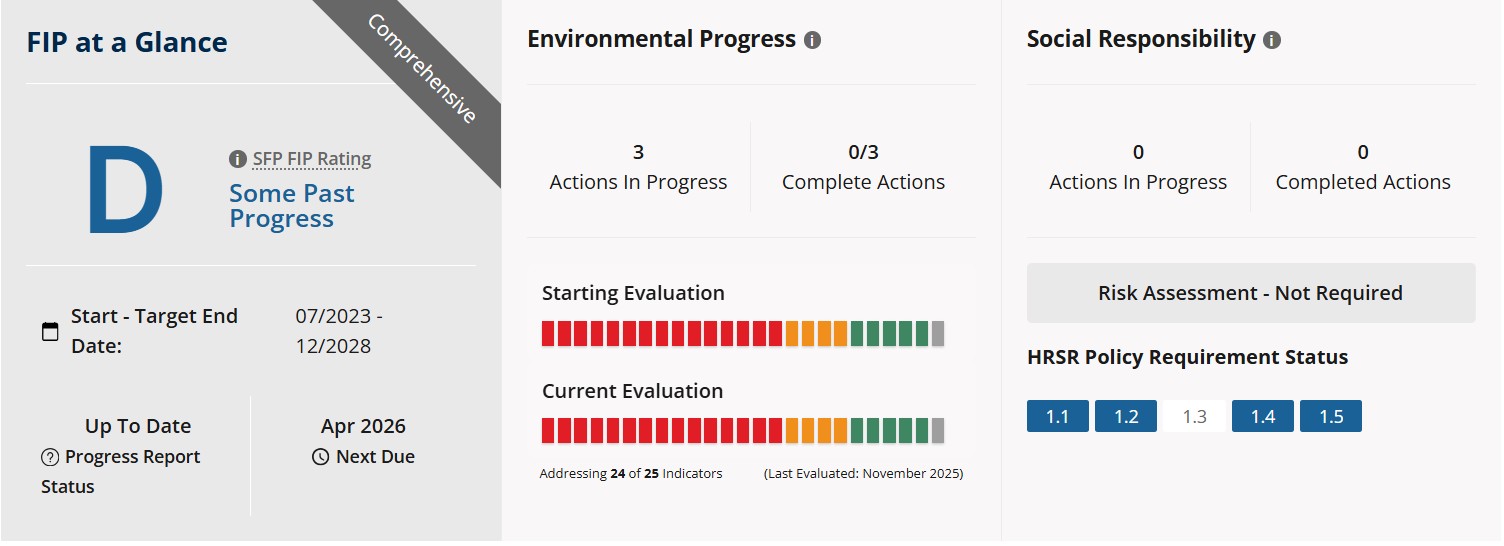The height and width of the screenshot is (546, 1504).
Task: Select the unfilled 1.3 policy requirement
Action: (1194, 416)
